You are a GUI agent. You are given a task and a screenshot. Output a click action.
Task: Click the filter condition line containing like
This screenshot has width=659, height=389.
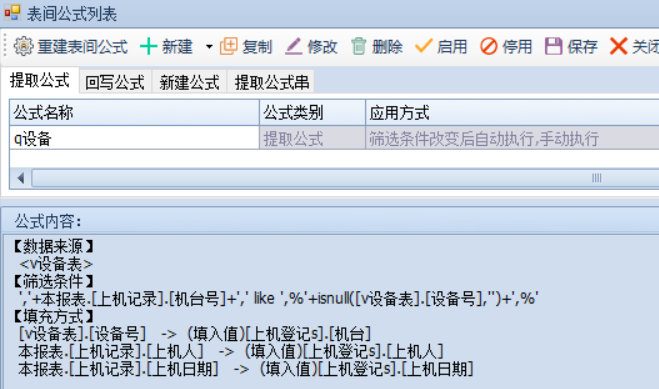pyautogui.click(x=278, y=299)
